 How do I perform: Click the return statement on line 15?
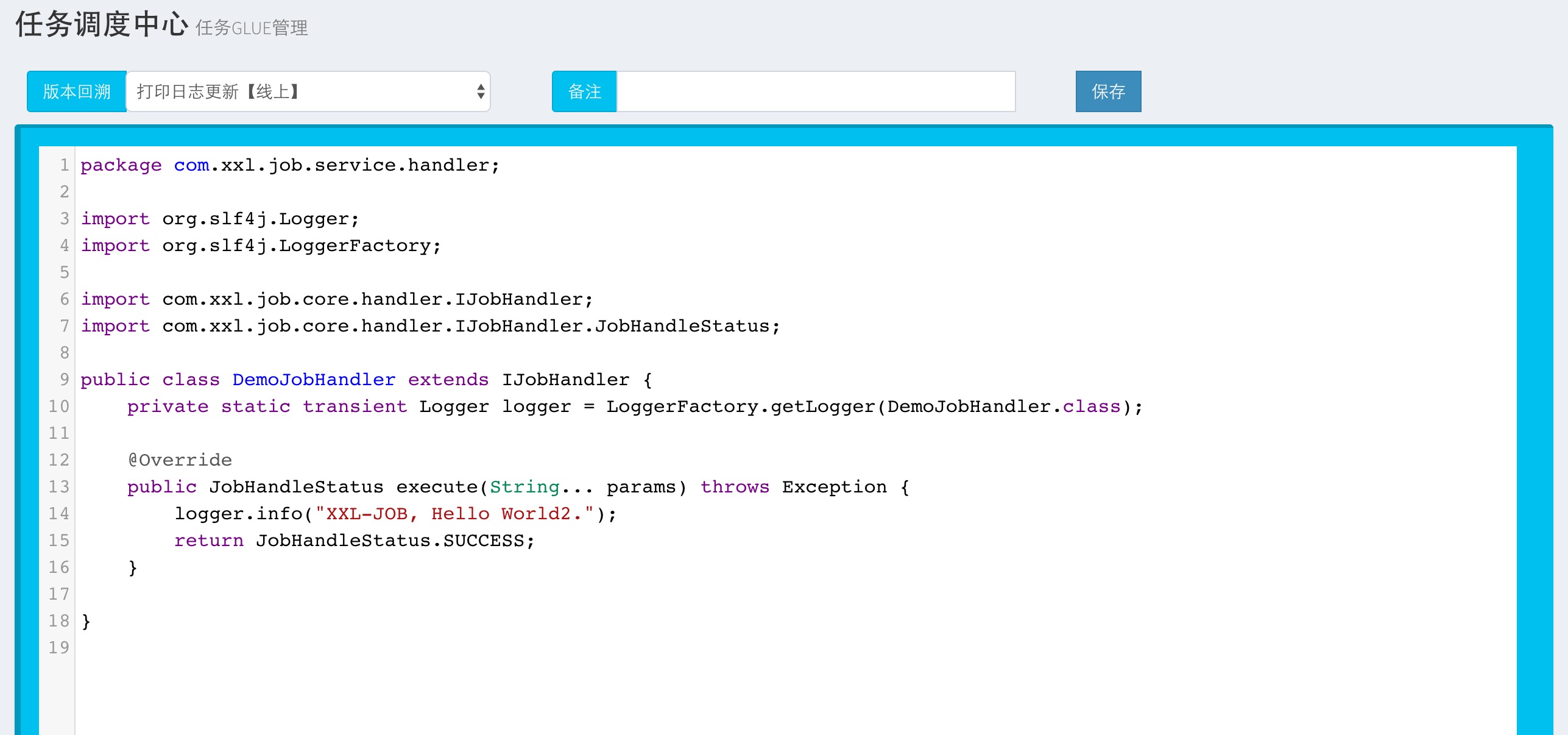coord(208,541)
